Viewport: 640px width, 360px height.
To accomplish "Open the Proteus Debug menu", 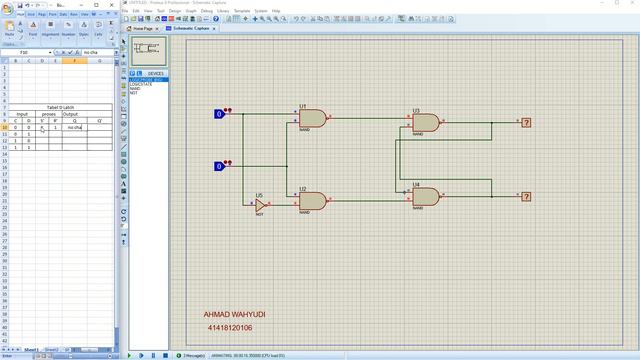I will pos(207,11).
